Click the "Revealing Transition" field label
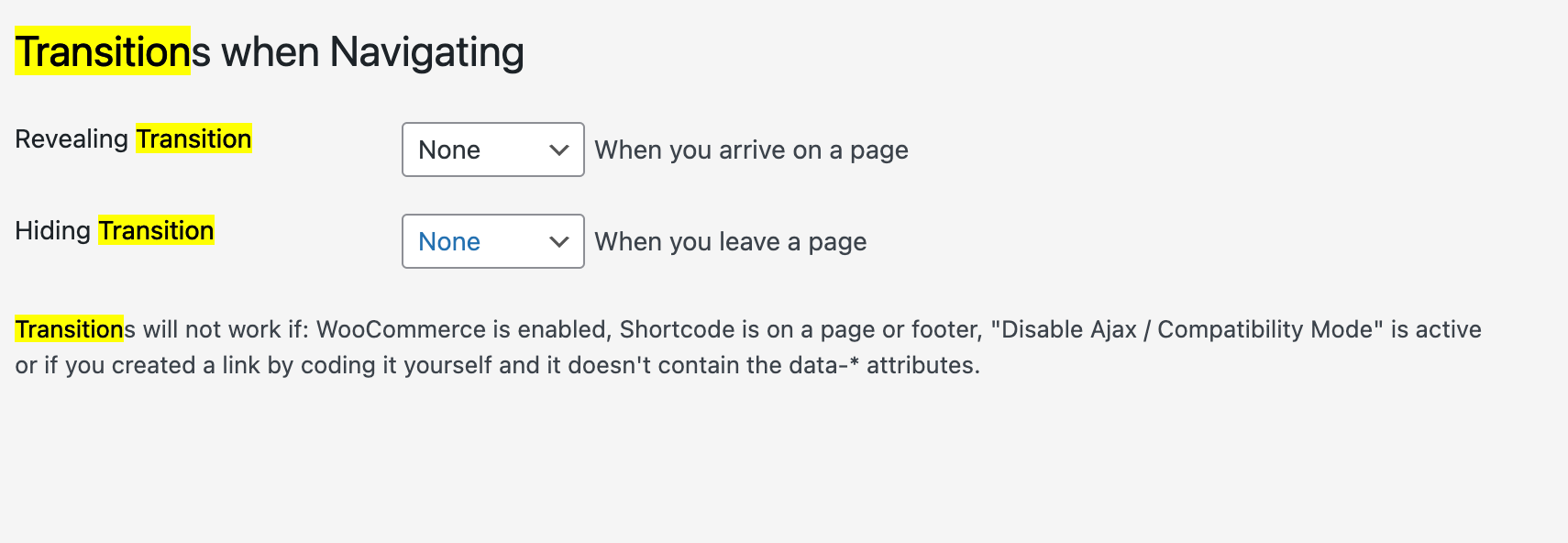Image resolution: width=1568 pixels, height=543 pixels. 133,139
